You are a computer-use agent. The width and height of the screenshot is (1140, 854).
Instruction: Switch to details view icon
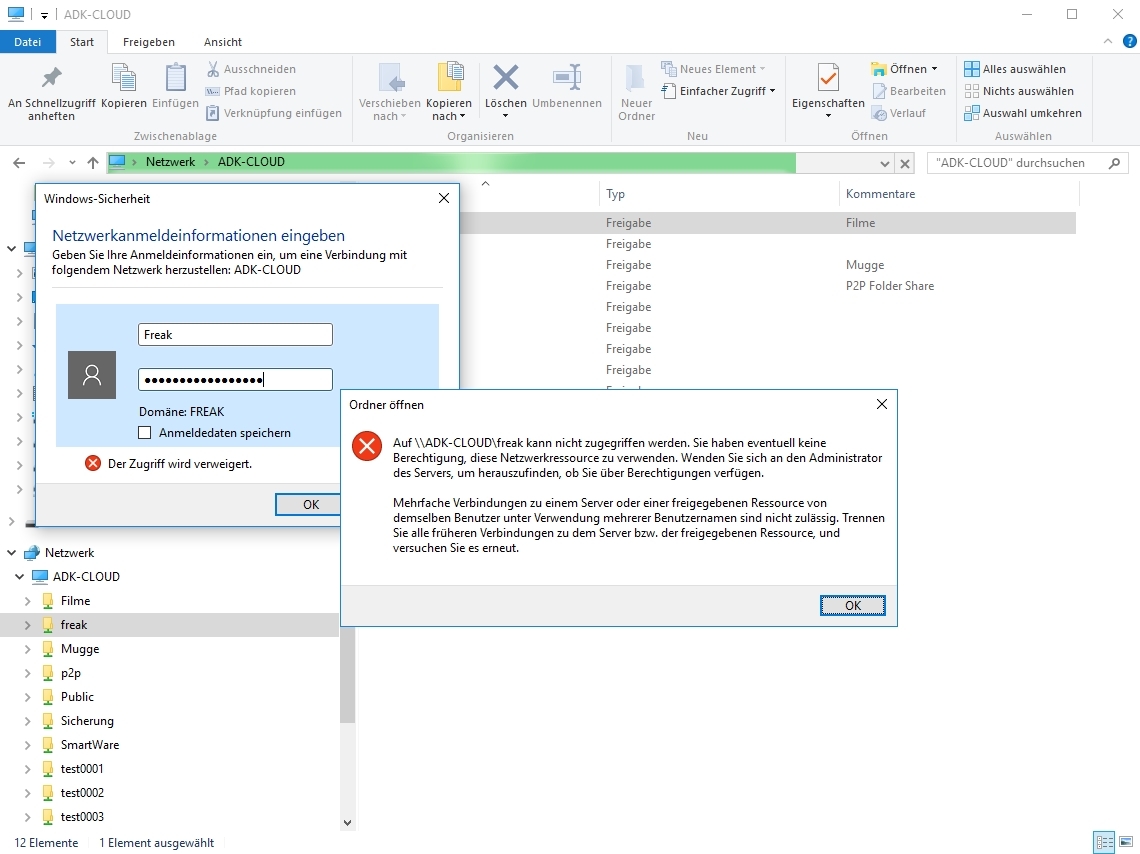pyautogui.click(x=1104, y=842)
